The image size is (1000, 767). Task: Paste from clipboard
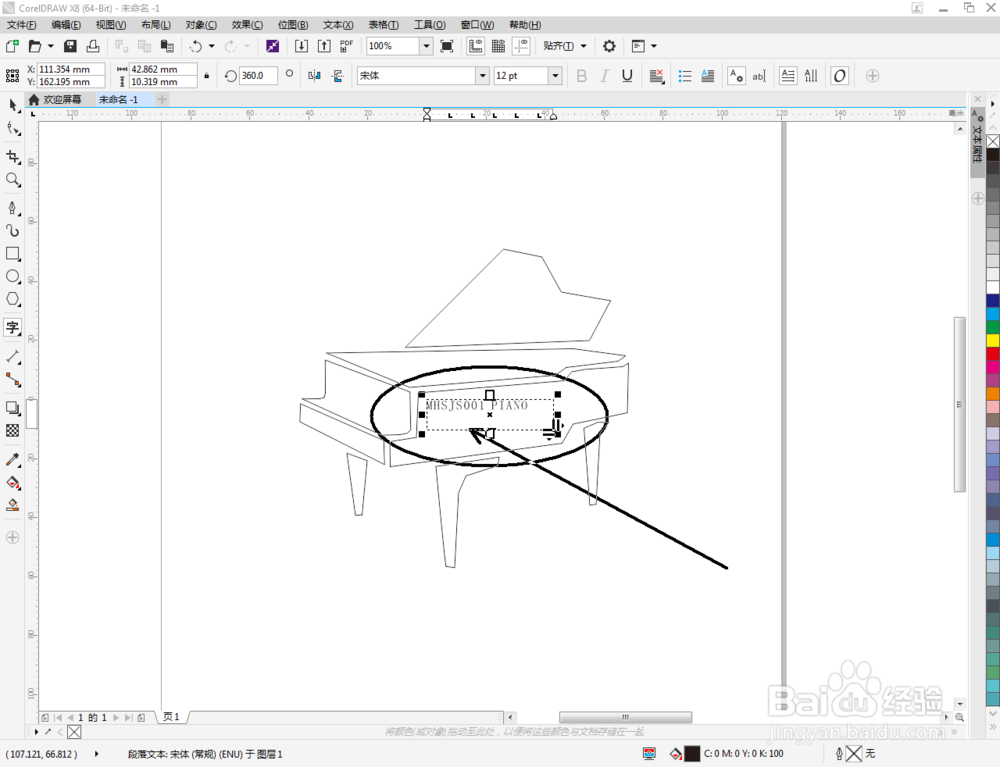(x=167, y=46)
